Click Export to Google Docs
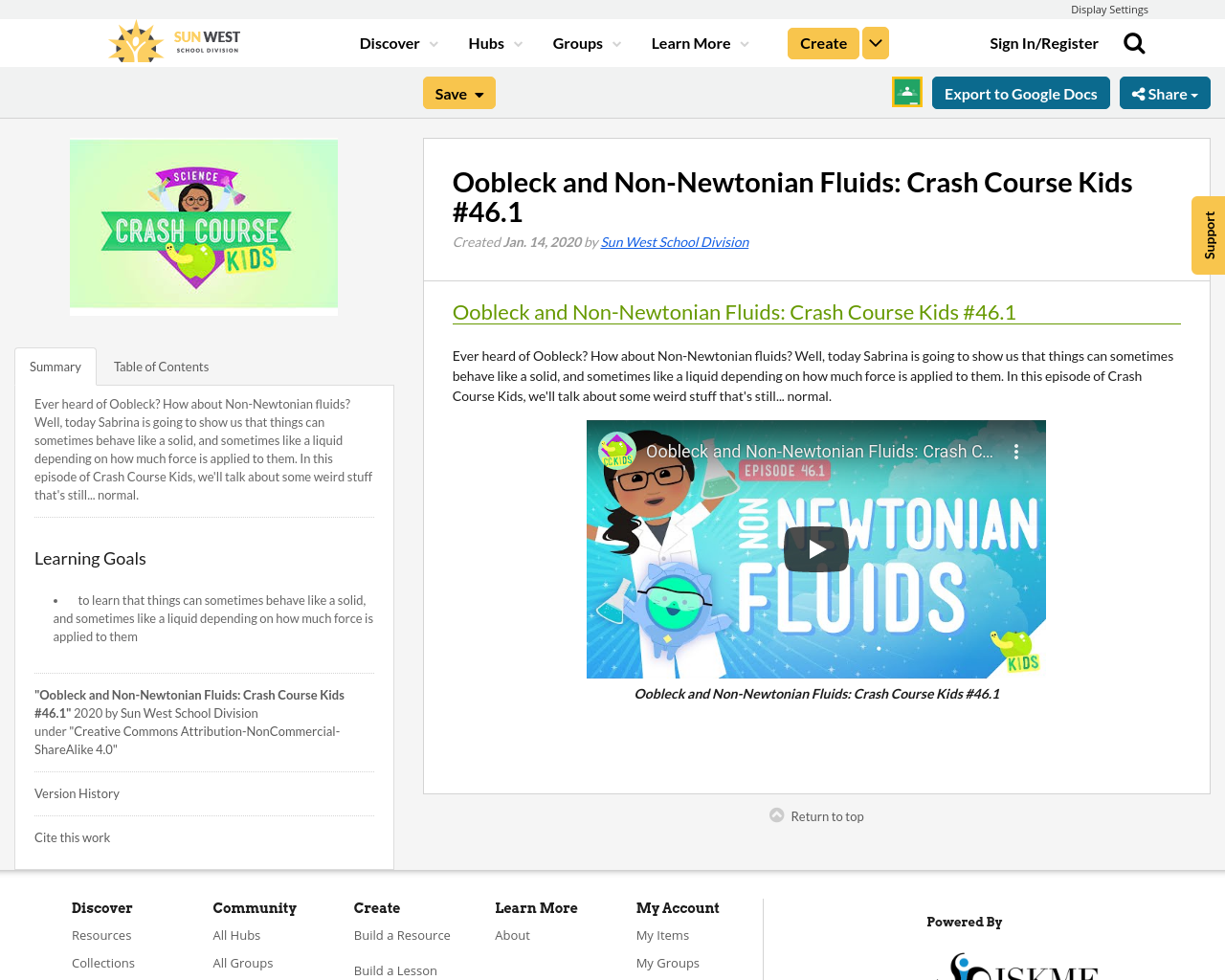The width and height of the screenshot is (1225, 980). [x=1020, y=93]
